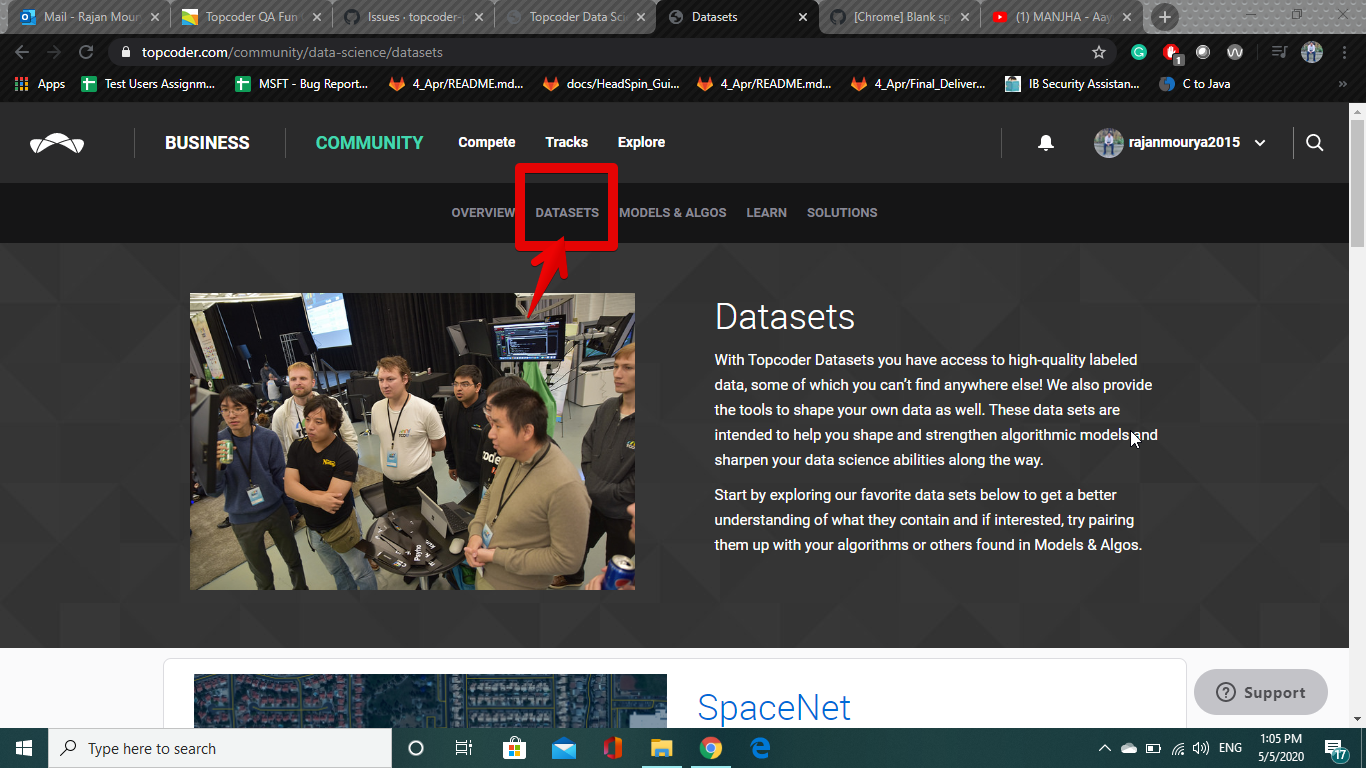Switch to BUSINESS section

207,143
